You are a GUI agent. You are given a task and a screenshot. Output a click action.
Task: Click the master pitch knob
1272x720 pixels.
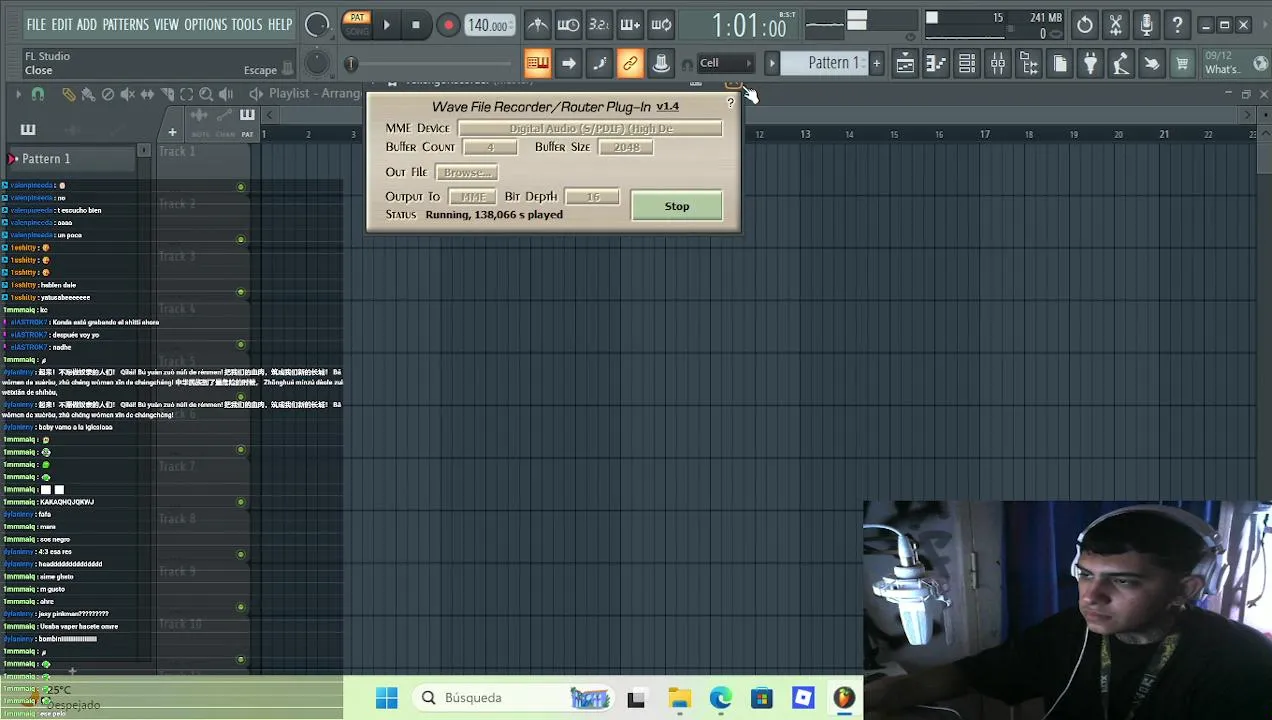click(x=317, y=64)
